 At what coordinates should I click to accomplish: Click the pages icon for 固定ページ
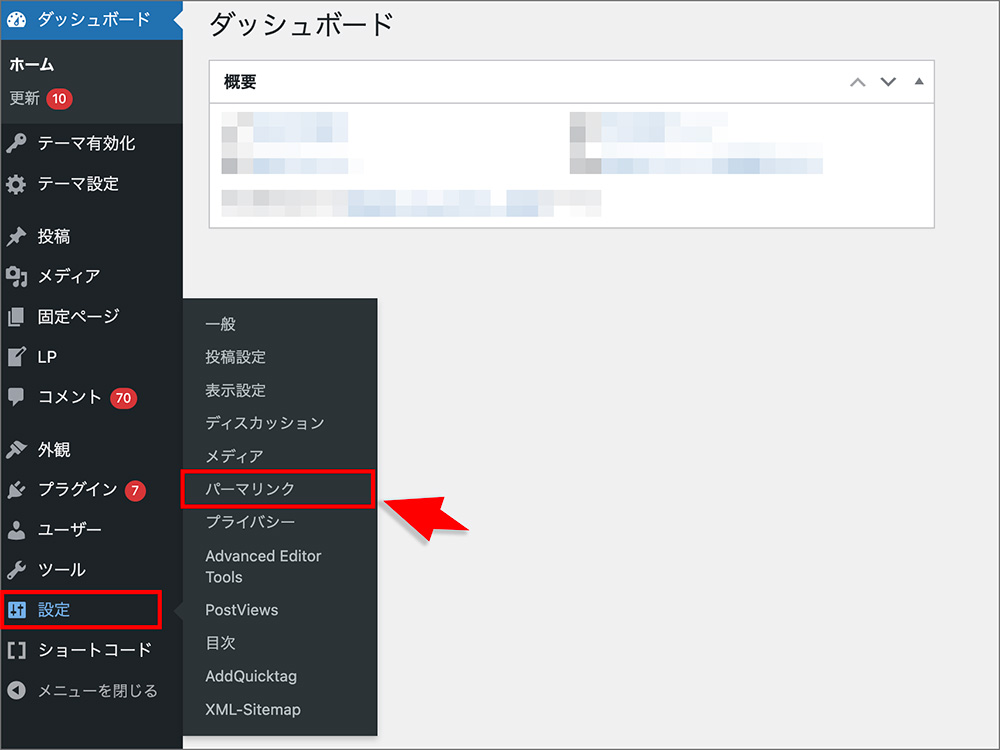17,316
